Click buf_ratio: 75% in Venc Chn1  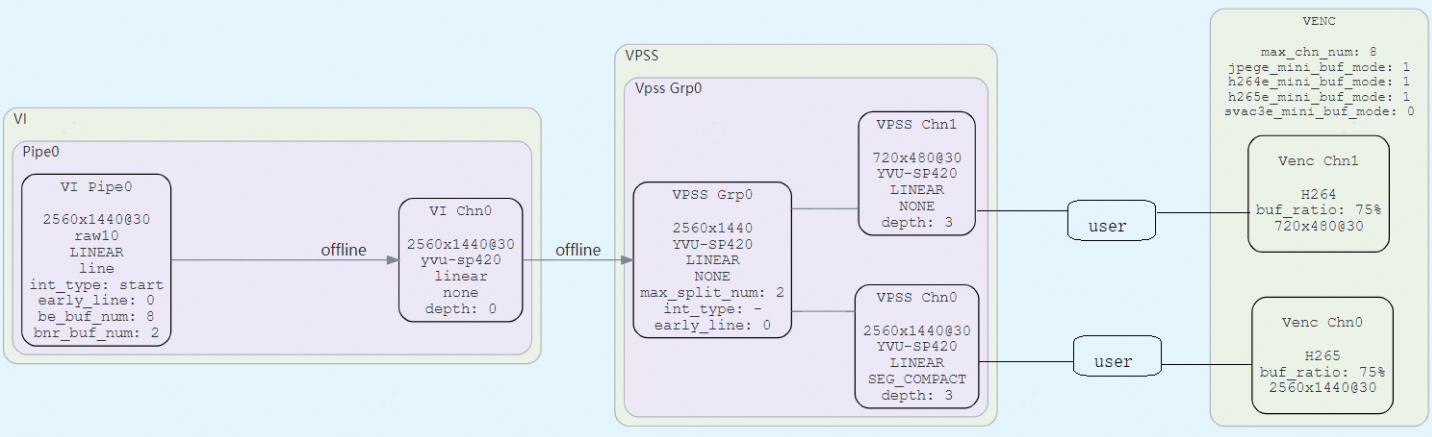(x=1318, y=210)
